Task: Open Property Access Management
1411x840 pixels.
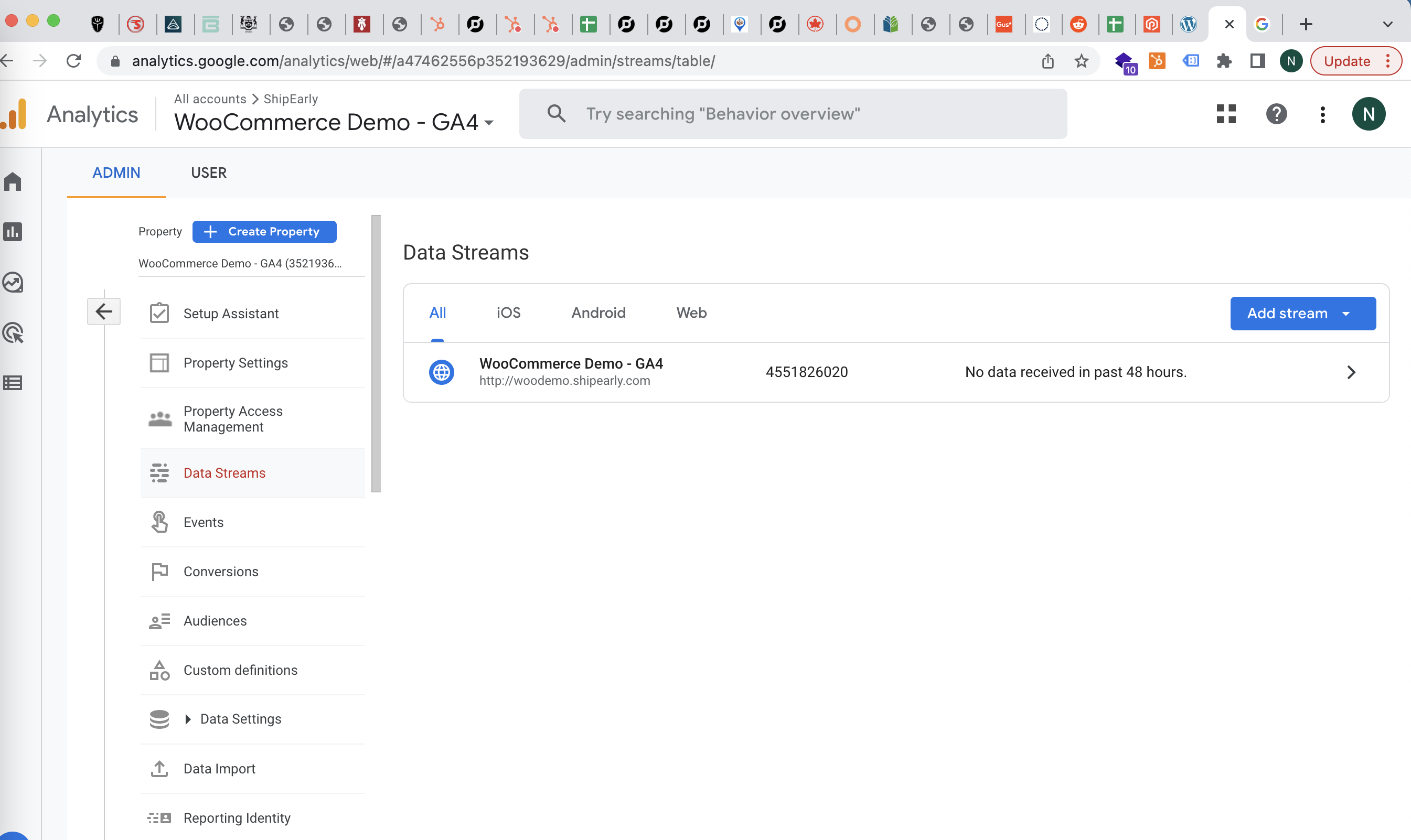Action: [252, 419]
